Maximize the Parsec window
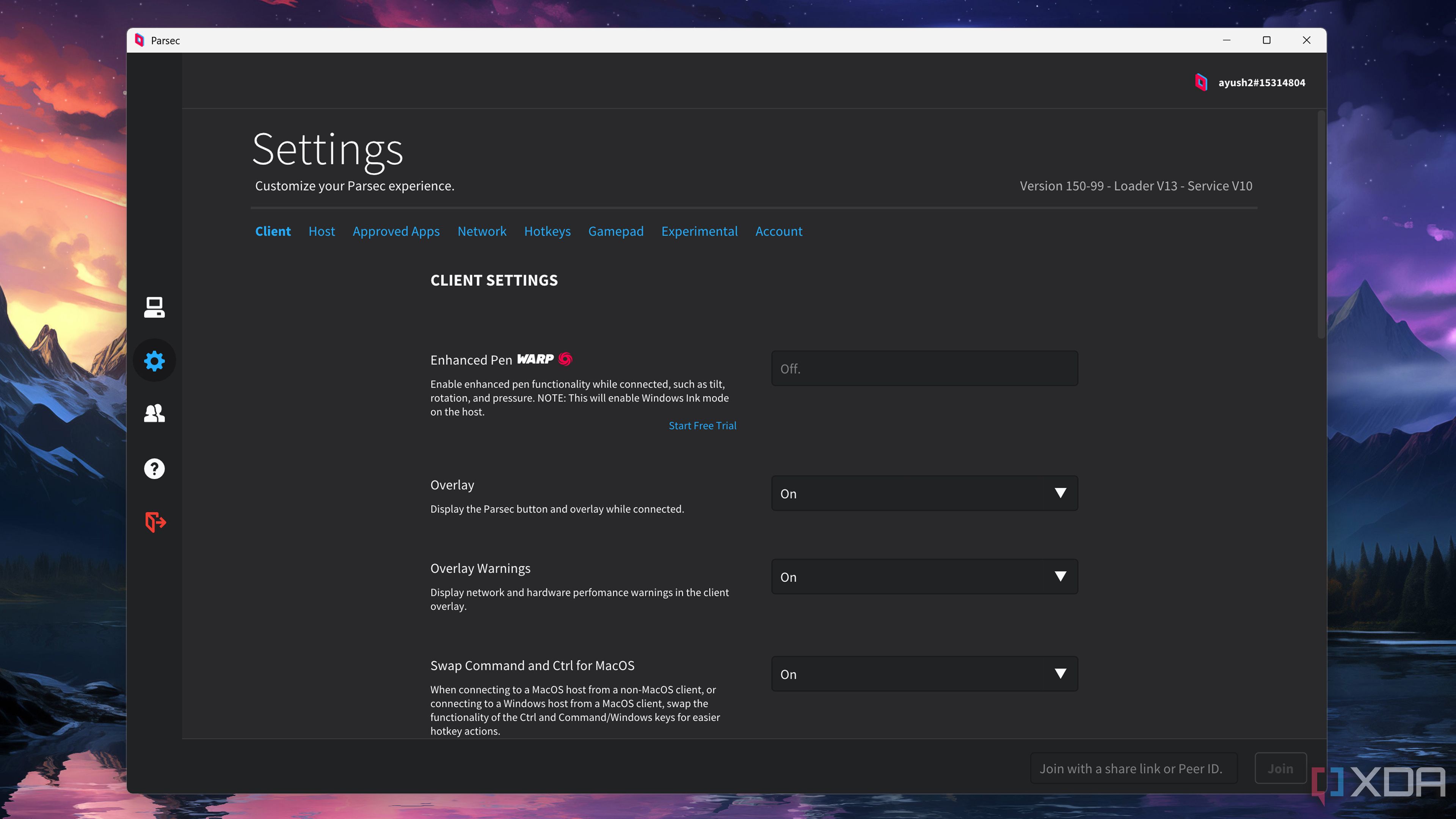The image size is (1456, 819). (1267, 40)
